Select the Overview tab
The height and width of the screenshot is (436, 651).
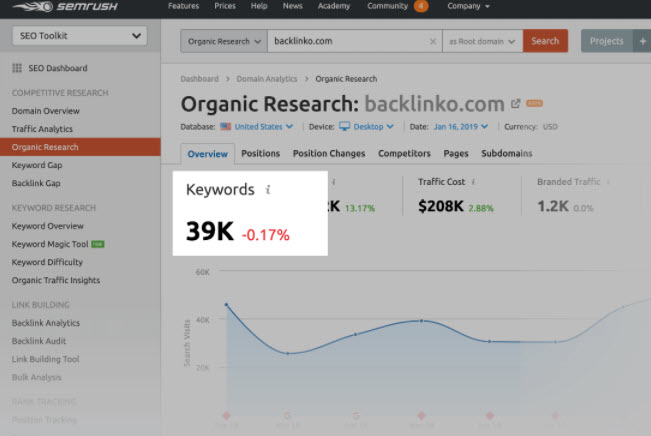tap(208, 154)
